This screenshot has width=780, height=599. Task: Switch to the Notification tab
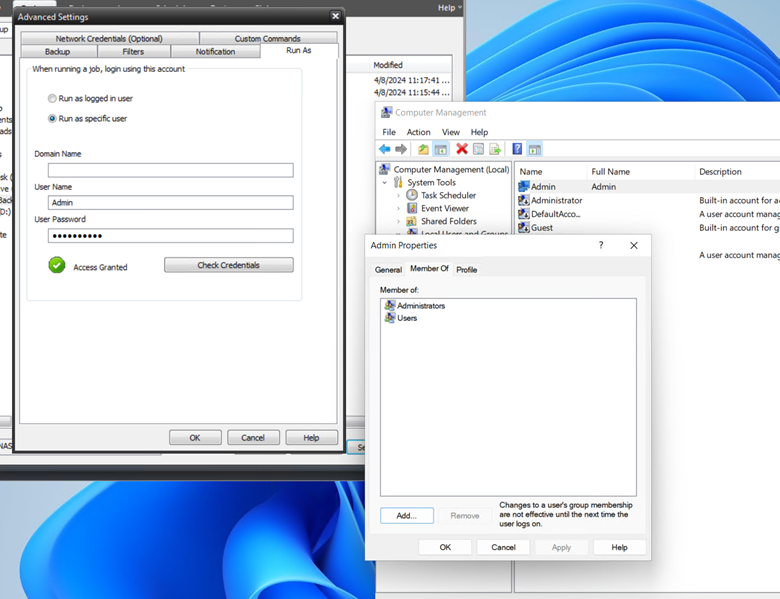[215, 52]
